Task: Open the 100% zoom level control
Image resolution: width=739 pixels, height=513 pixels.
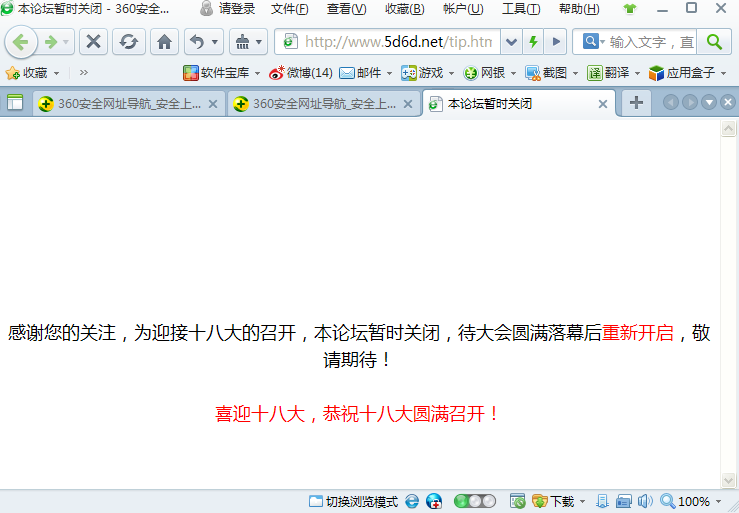Action: pyautogui.click(x=691, y=501)
